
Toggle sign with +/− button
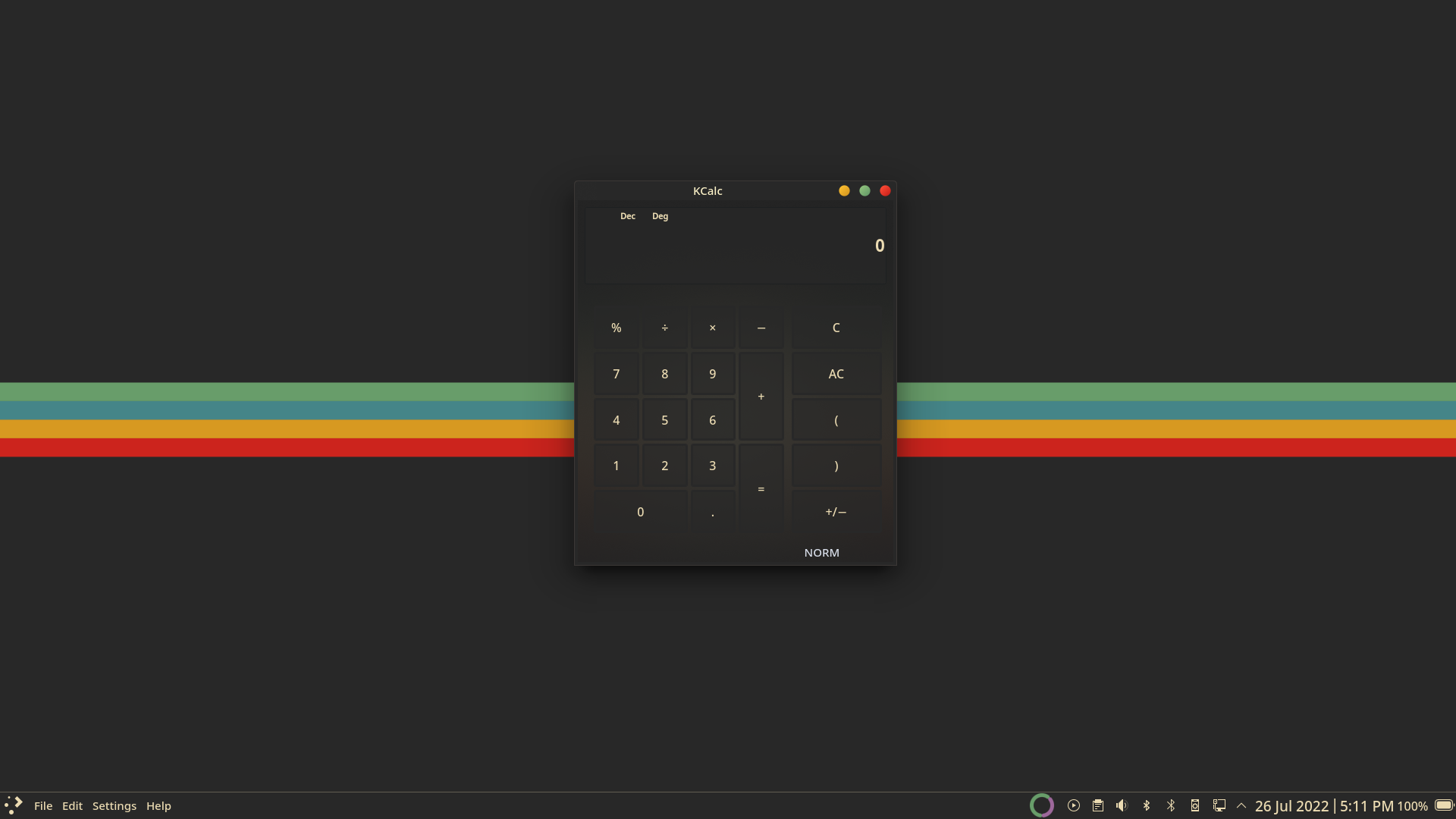pyautogui.click(x=836, y=512)
